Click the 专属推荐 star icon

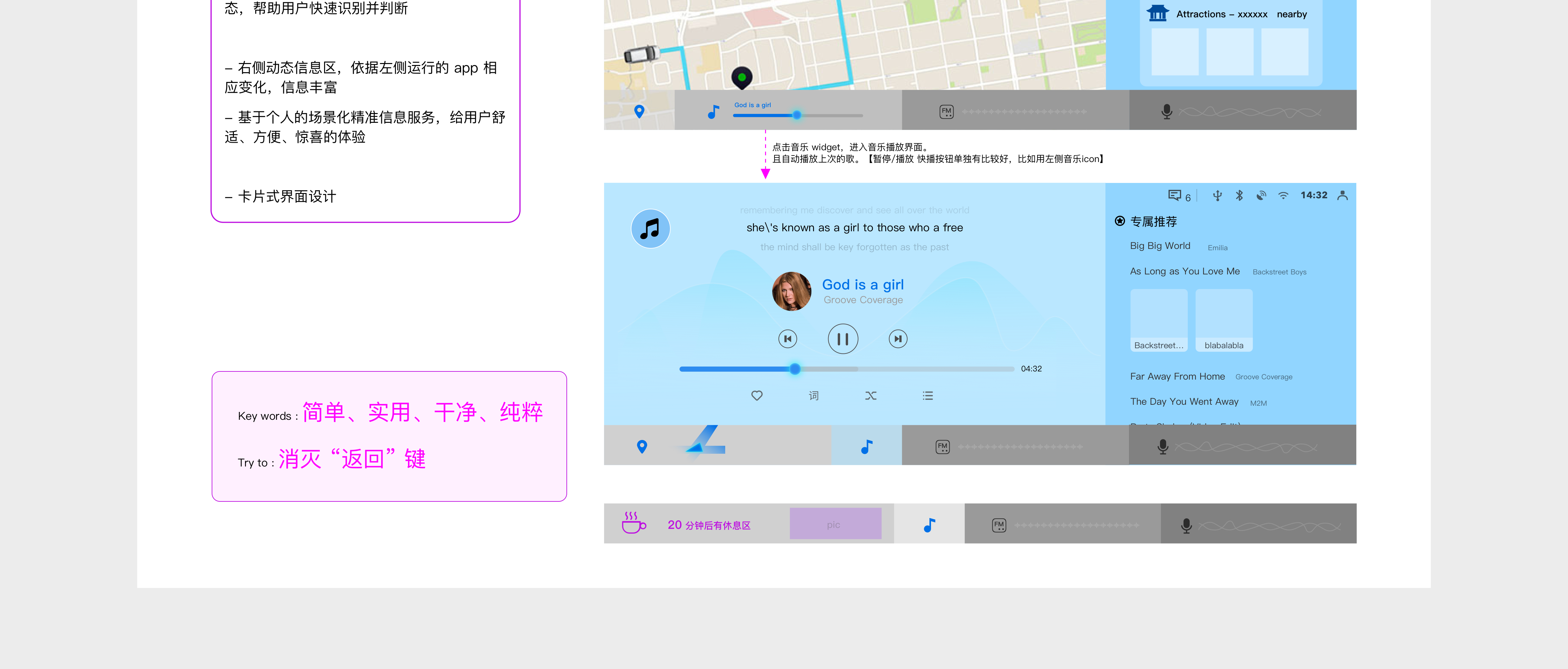pos(1119,221)
